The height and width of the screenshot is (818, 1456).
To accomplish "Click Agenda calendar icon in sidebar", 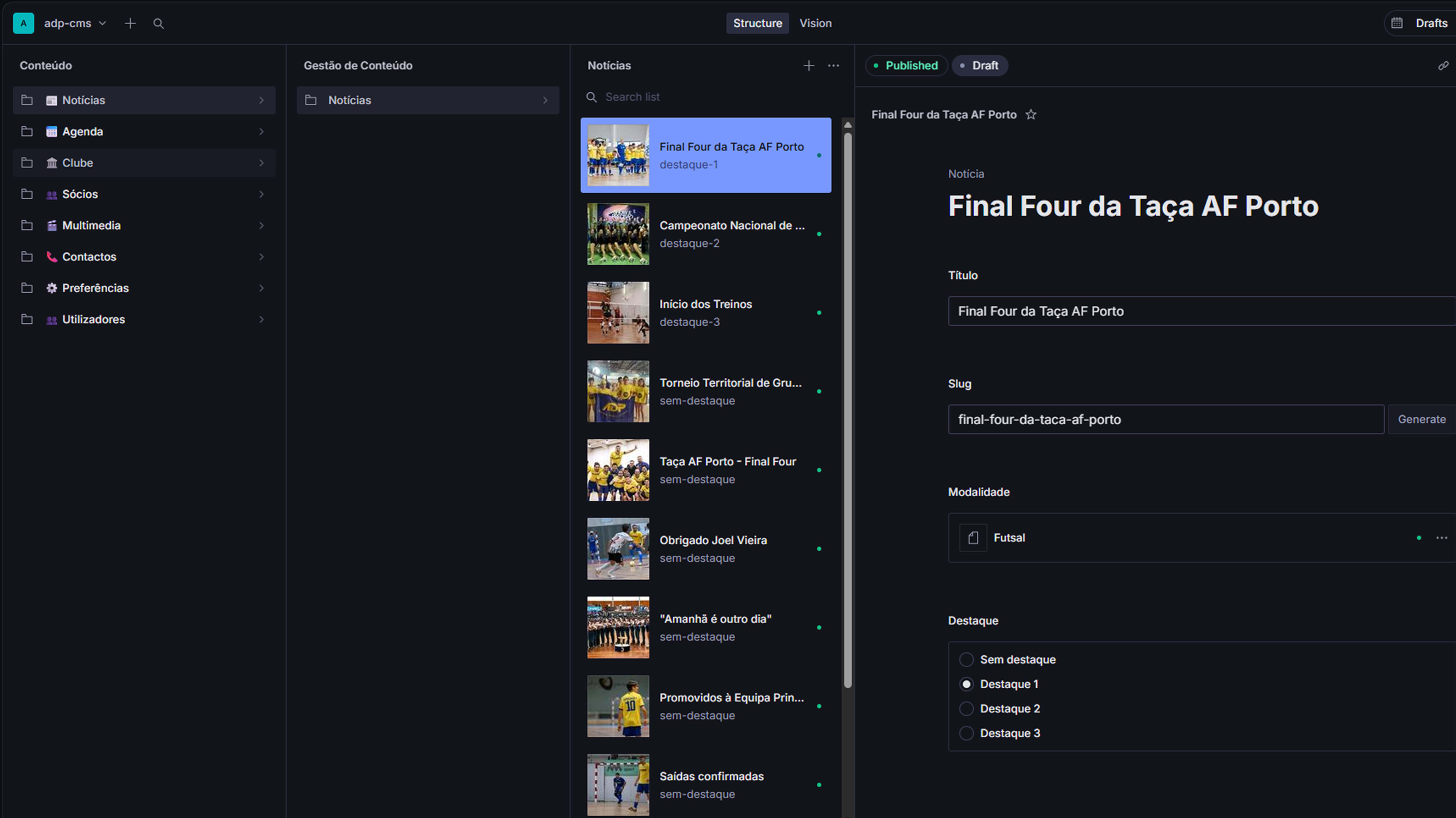I will tap(52, 132).
